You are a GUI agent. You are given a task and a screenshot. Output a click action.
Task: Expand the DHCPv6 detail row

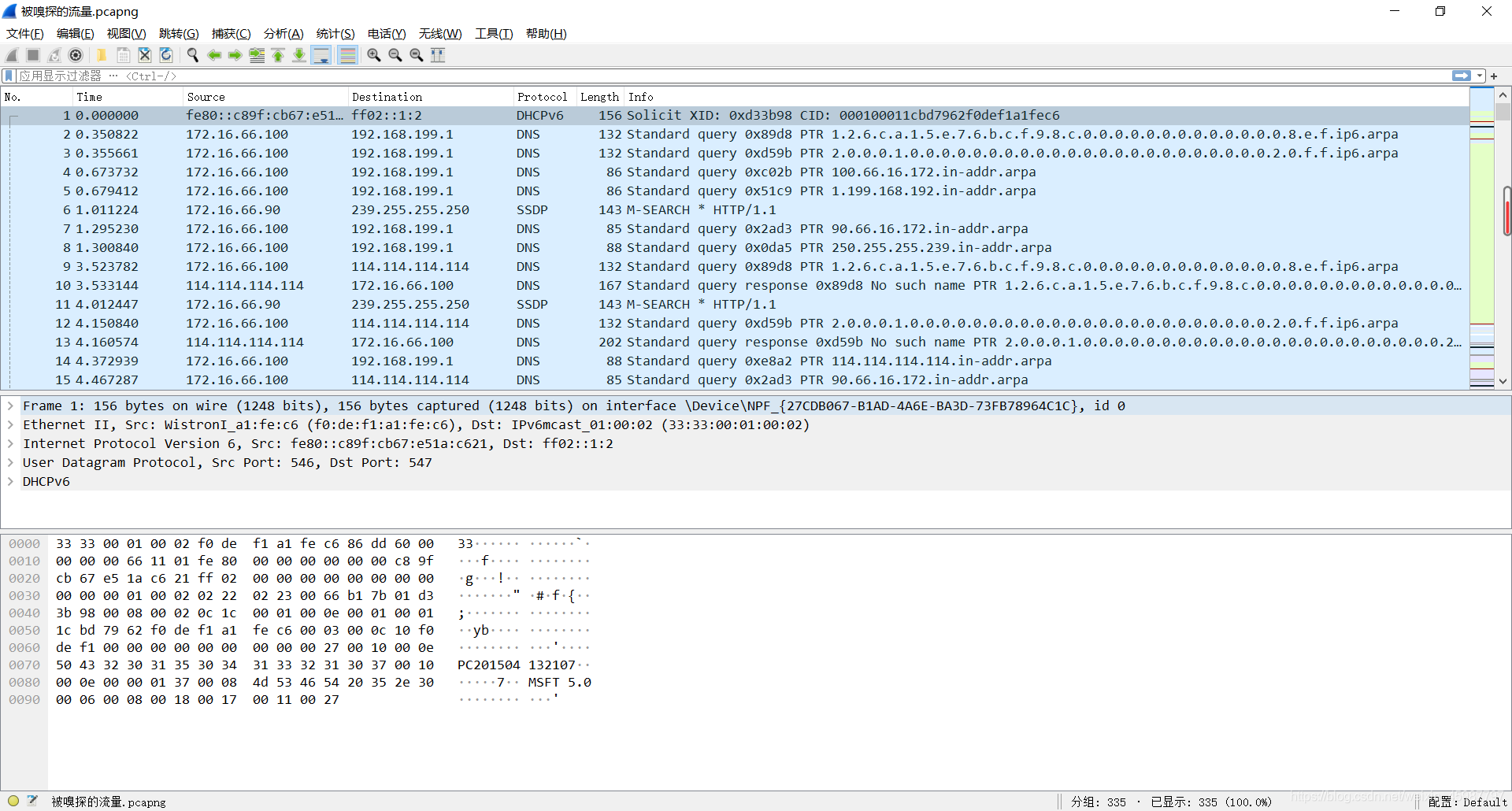click(x=10, y=482)
